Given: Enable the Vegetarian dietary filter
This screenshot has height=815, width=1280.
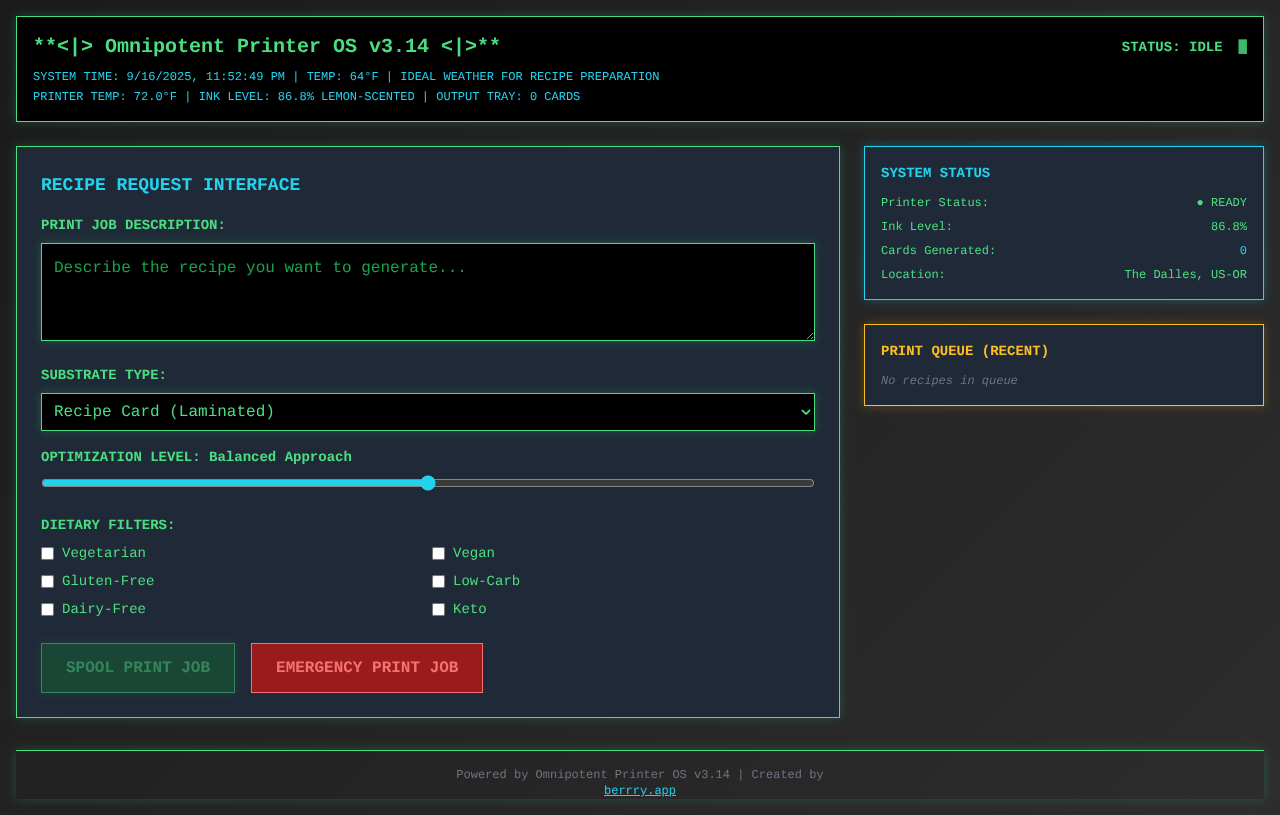Looking at the screenshot, I should (x=47, y=553).
